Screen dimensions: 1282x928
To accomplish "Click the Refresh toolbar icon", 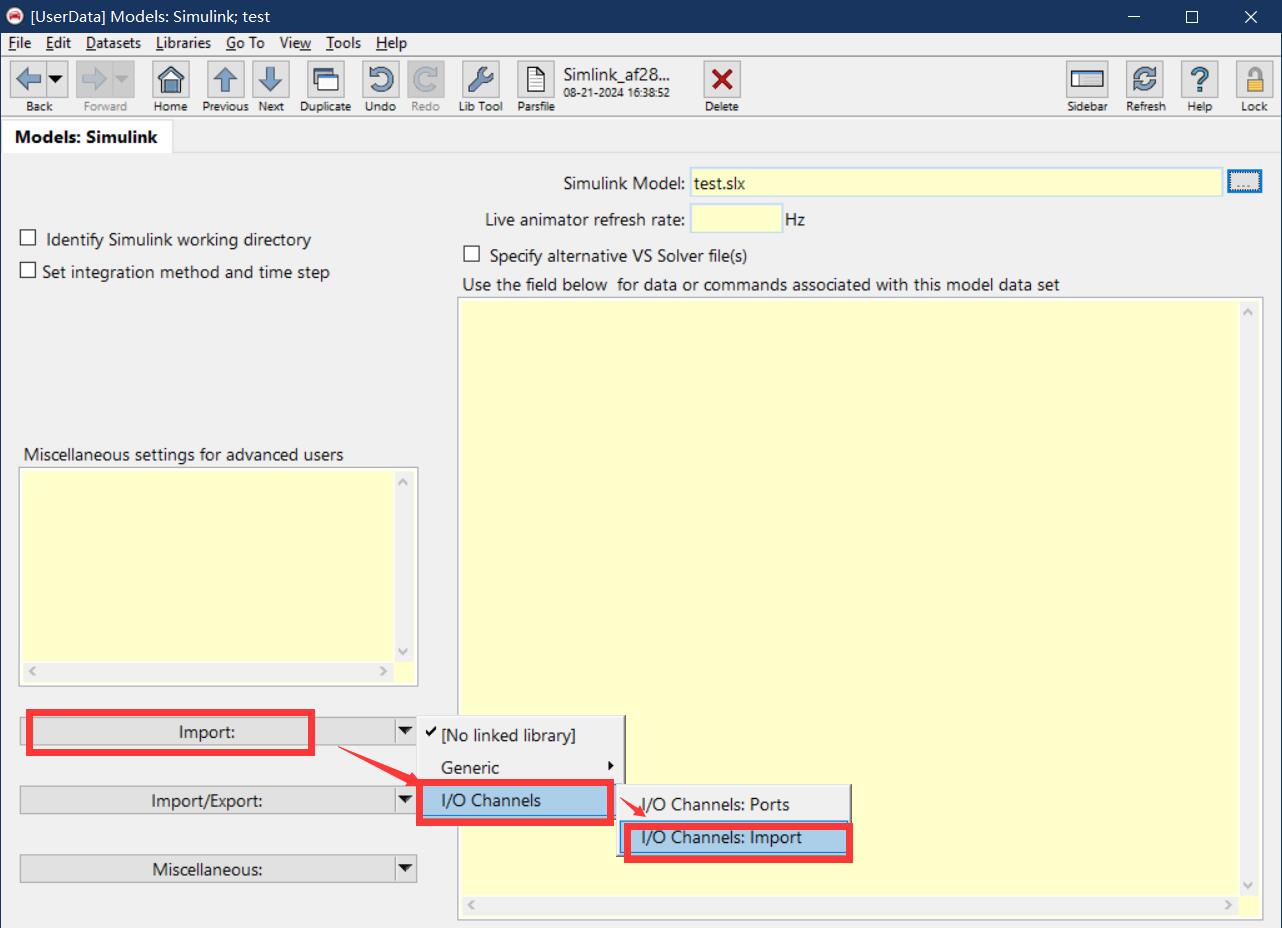I will (1145, 79).
